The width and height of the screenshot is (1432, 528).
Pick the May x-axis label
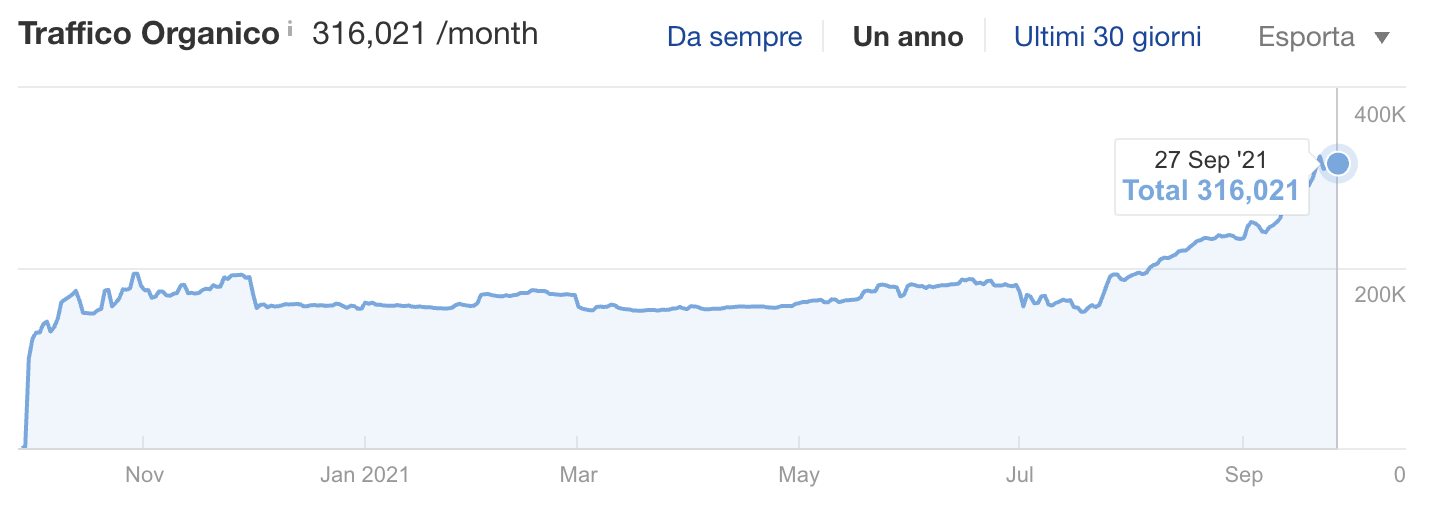799,475
